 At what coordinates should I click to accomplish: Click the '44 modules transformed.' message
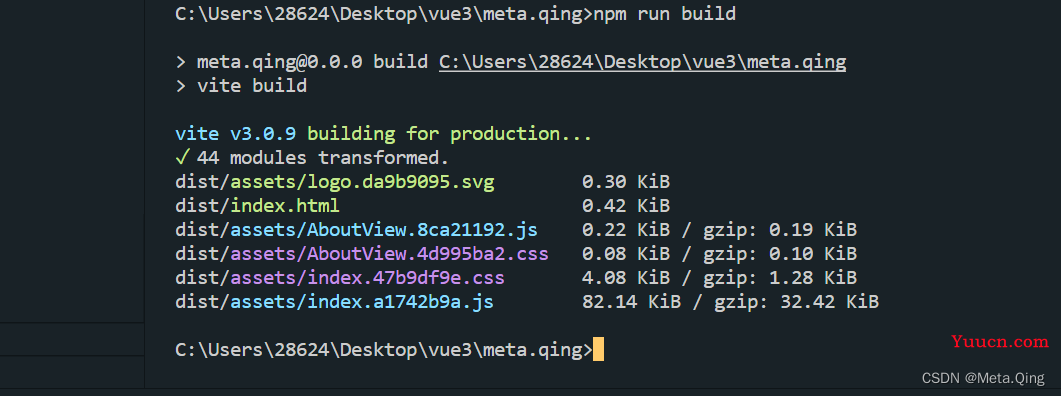(323, 158)
